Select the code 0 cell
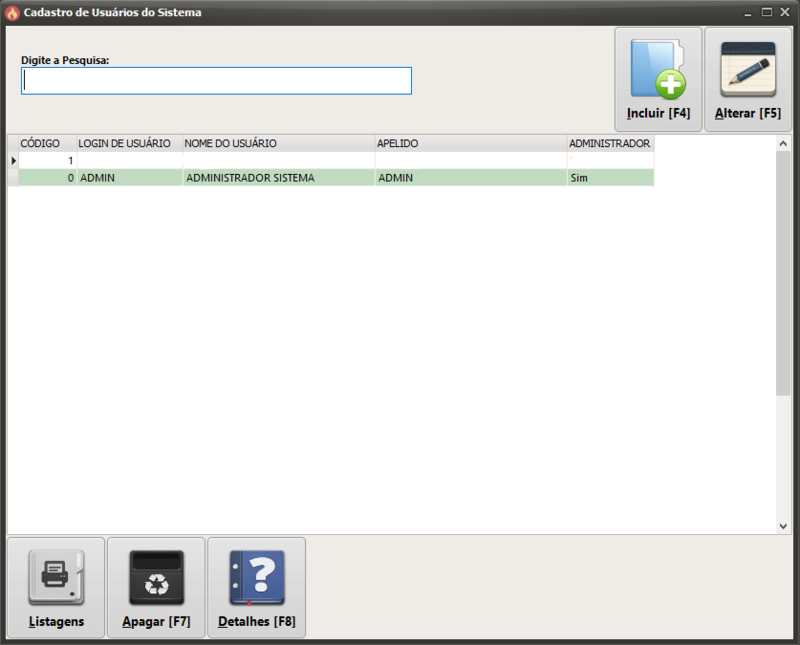Screen dimensions: 800x645 47,178
